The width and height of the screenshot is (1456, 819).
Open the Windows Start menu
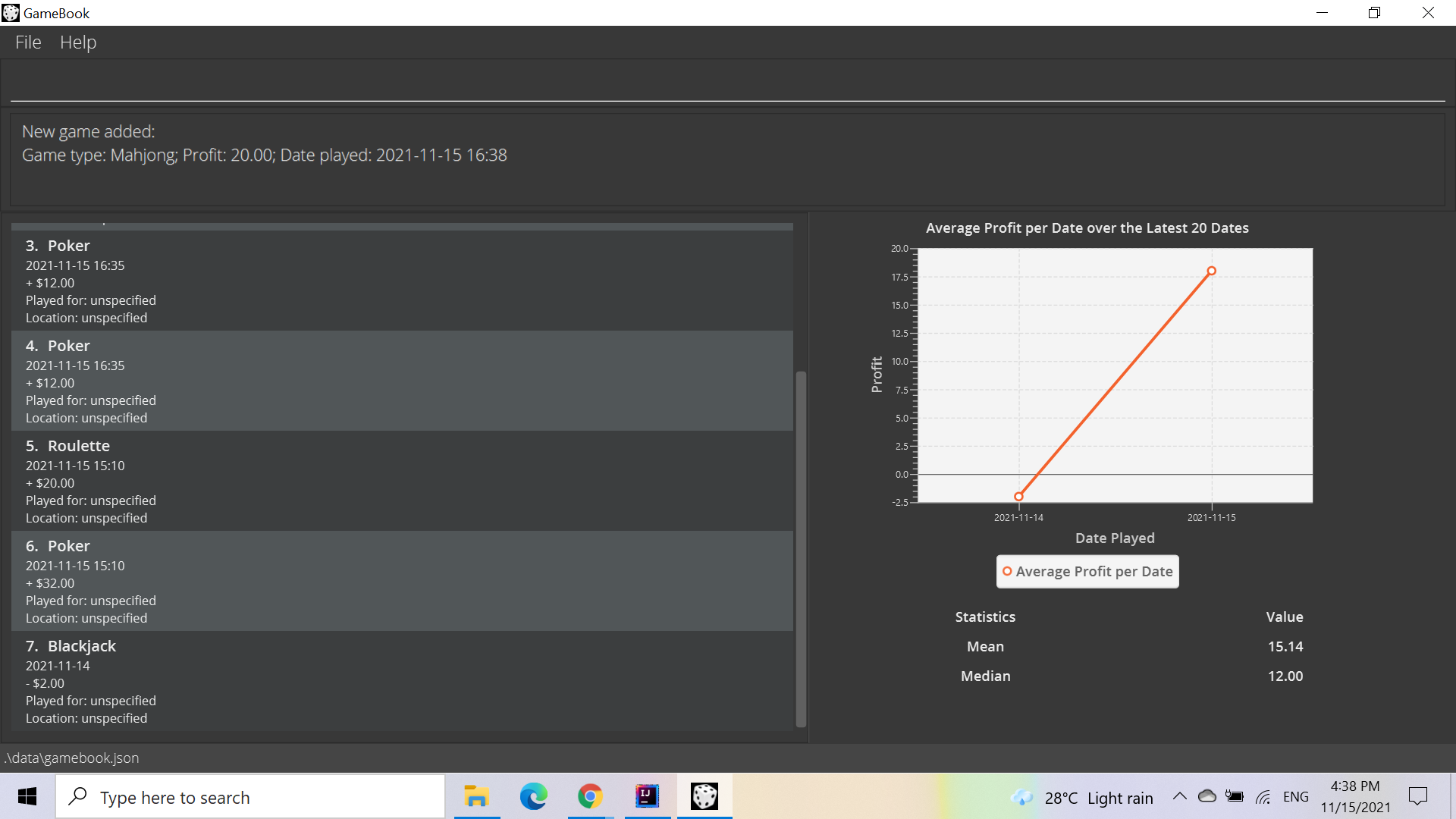click(27, 796)
